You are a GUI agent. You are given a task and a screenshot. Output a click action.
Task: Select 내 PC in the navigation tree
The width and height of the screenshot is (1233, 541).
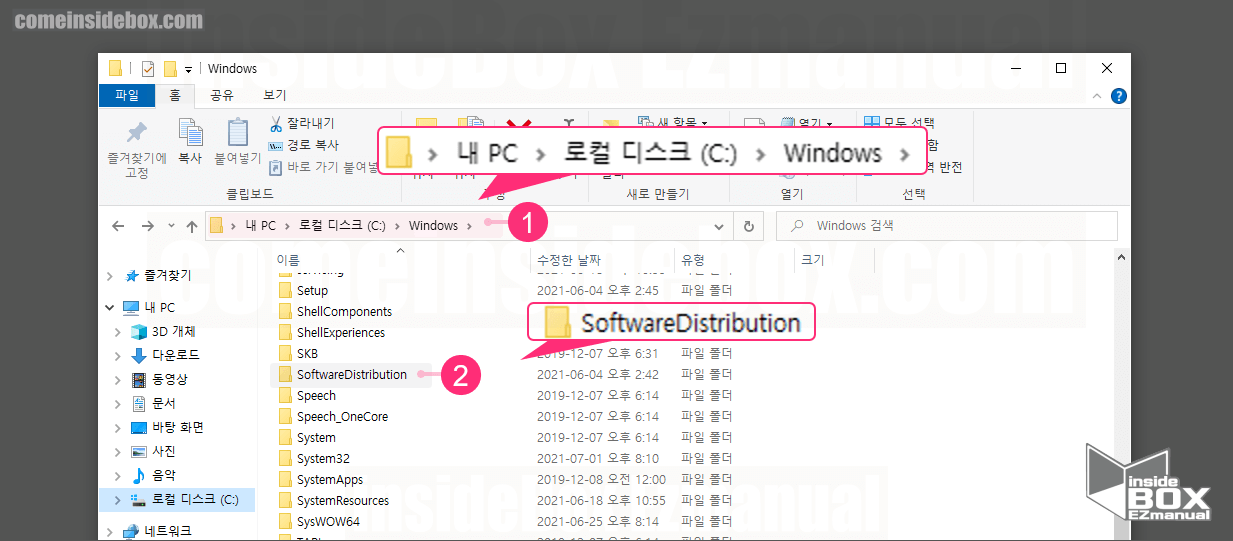click(x=160, y=308)
